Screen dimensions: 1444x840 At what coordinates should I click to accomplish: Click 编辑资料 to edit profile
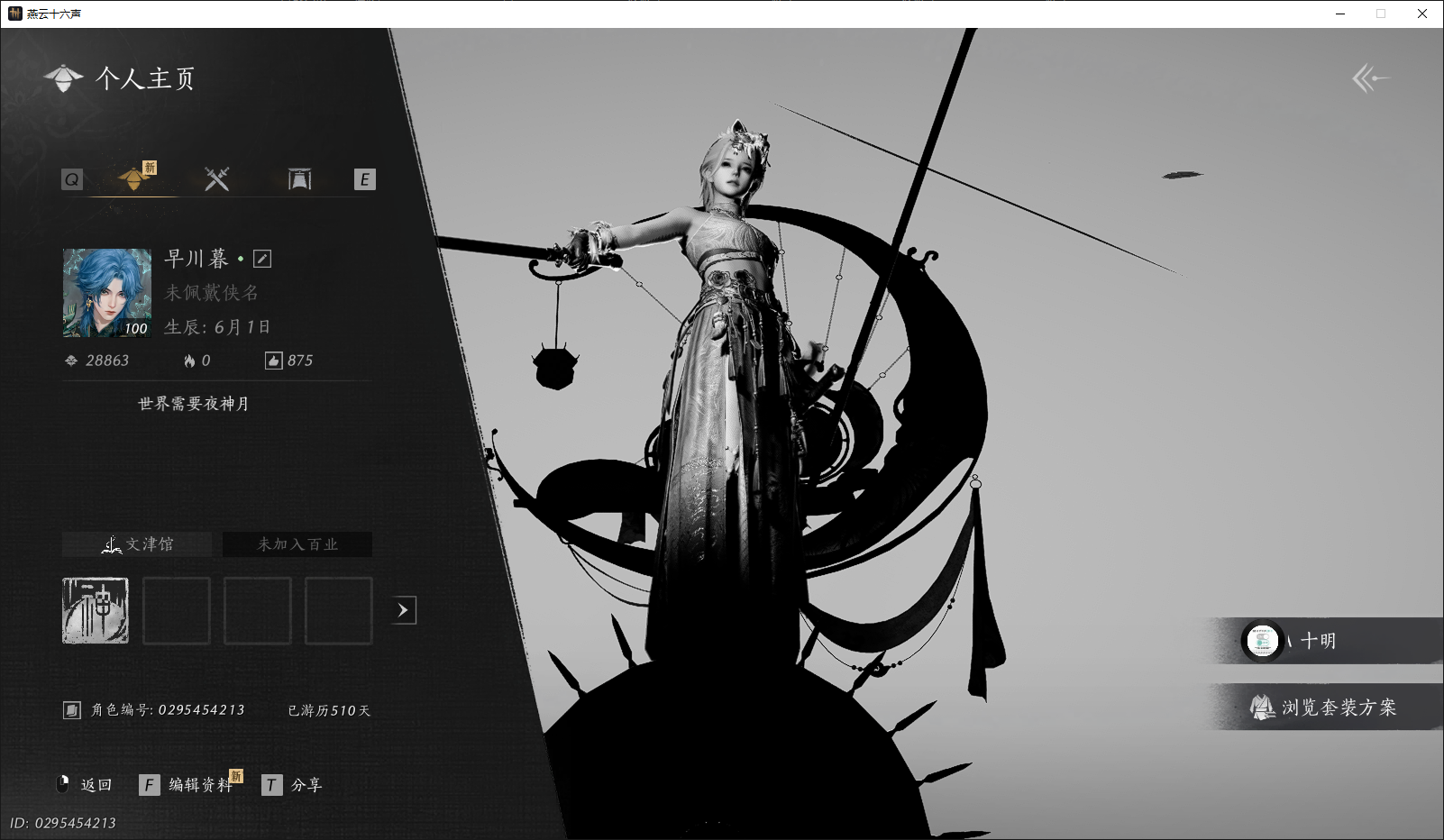200,785
